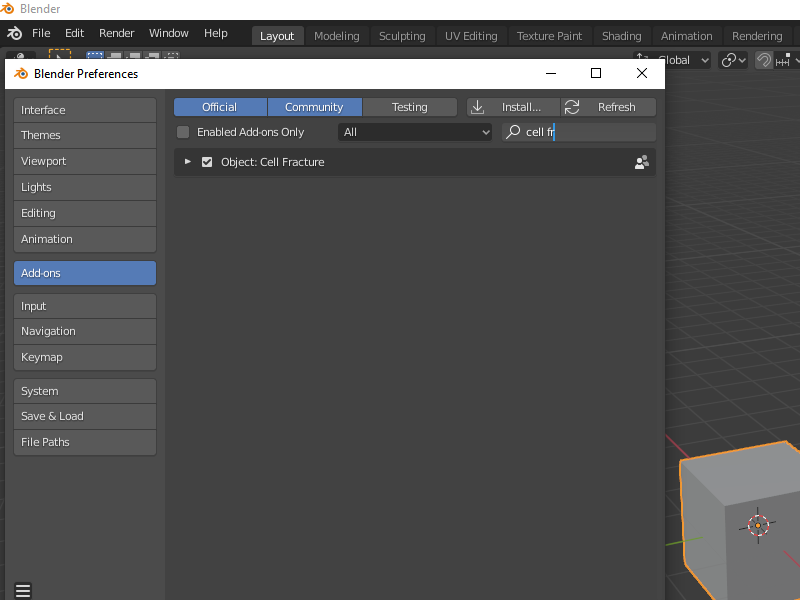The image size is (800, 600).
Task: Switch to the Modeling workspace tab
Action: (x=337, y=36)
